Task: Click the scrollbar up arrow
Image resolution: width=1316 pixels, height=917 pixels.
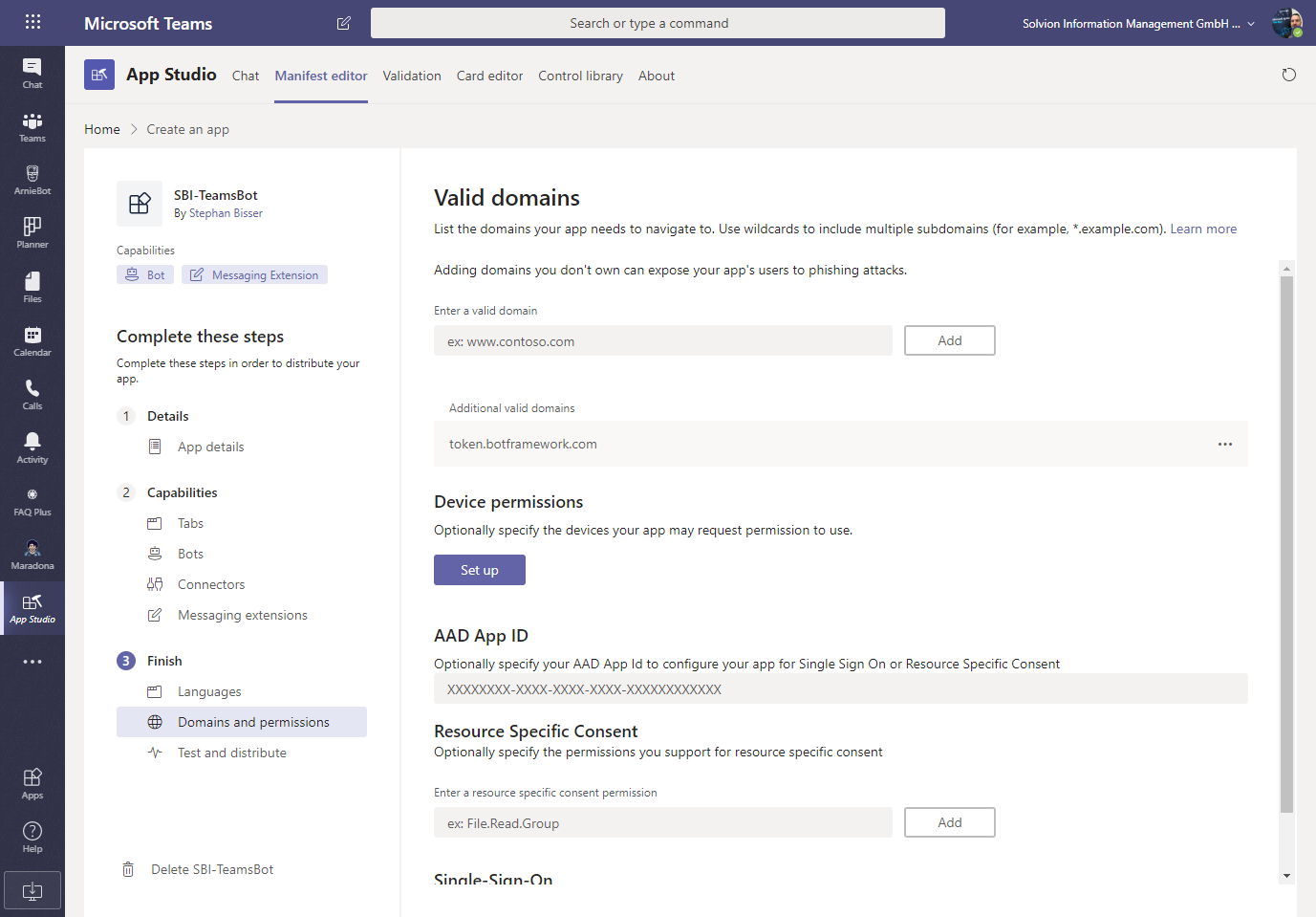Action: tap(1286, 269)
